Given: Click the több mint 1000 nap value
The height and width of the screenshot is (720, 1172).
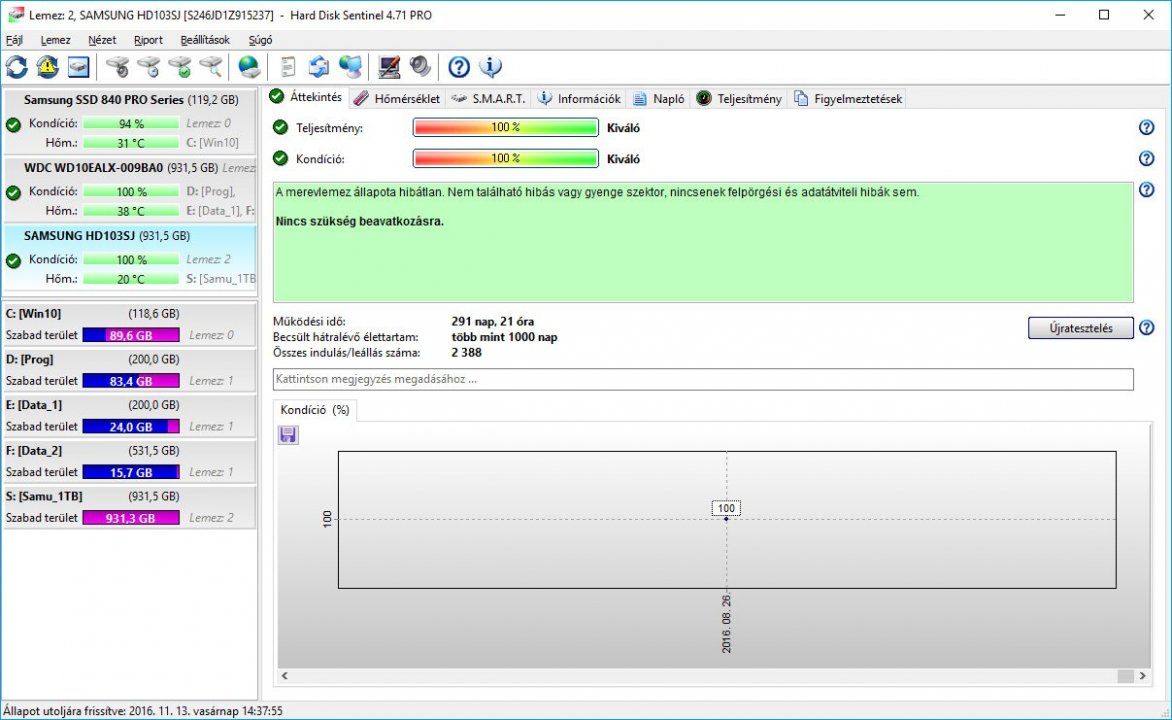Looking at the screenshot, I should pyautogui.click(x=505, y=337).
